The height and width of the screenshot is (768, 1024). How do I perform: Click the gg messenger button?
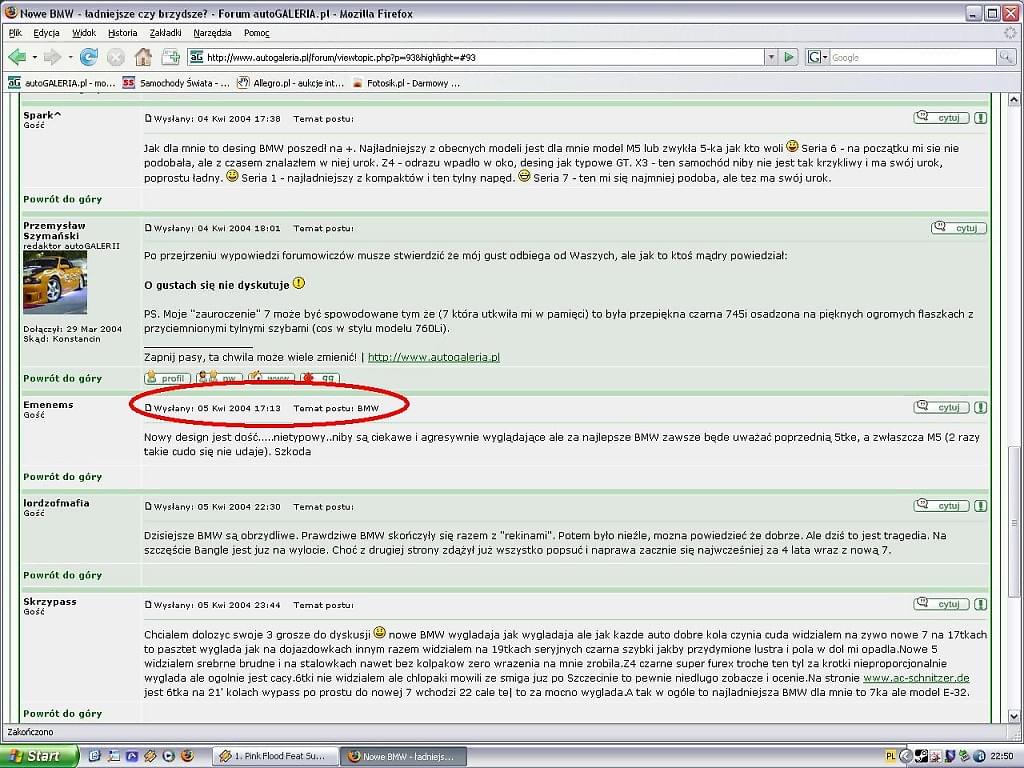coord(319,377)
